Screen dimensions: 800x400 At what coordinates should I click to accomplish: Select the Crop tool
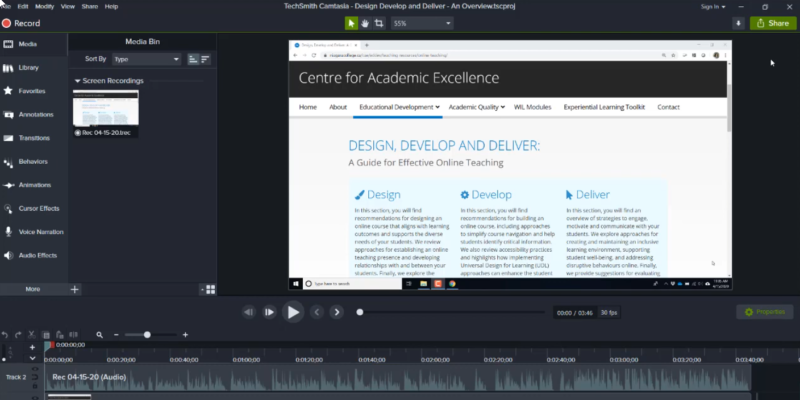tap(379, 23)
